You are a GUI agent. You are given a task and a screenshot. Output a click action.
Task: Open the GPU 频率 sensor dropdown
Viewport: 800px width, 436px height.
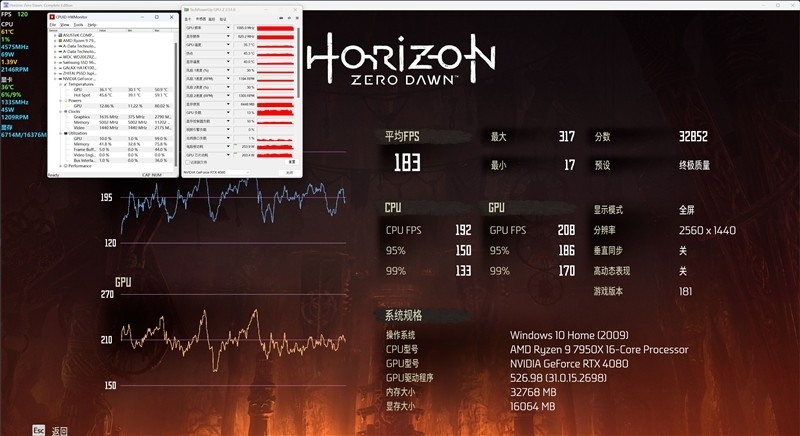[228, 28]
